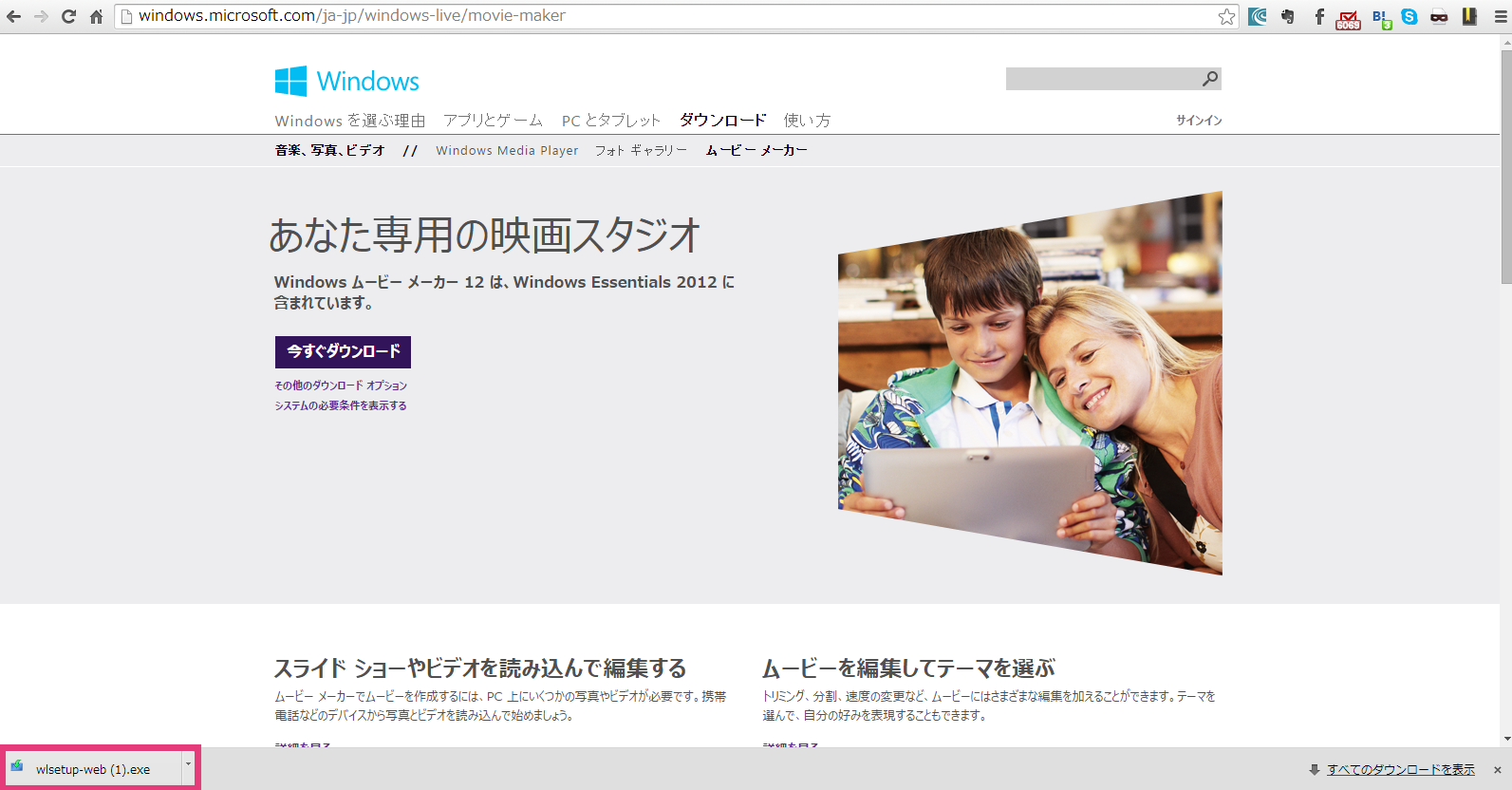This screenshot has height=790, width=1512.
Task: Open the downloaded wlsetup-web (1).exe item
Action: (x=93, y=770)
